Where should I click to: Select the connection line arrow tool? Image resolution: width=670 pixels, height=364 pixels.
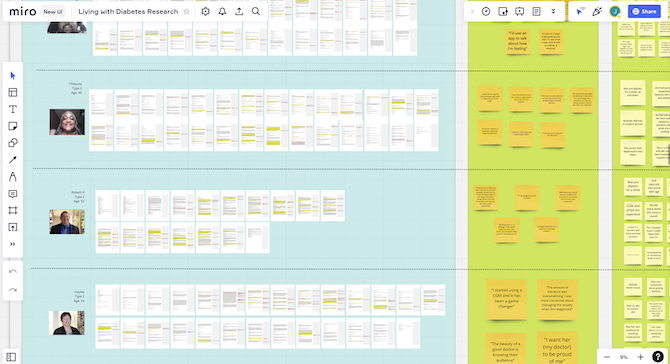tap(12, 160)
